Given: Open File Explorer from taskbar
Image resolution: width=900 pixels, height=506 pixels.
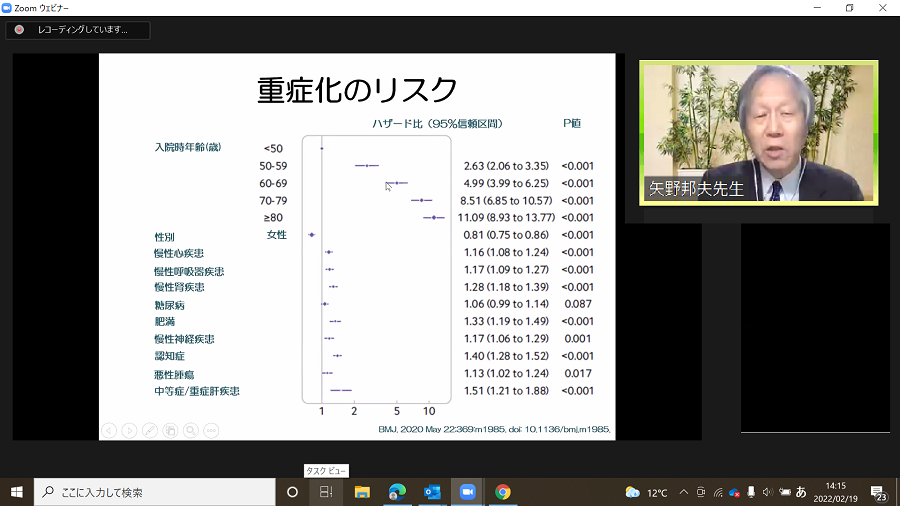Looking at the screenshot, I should [362, 492].
